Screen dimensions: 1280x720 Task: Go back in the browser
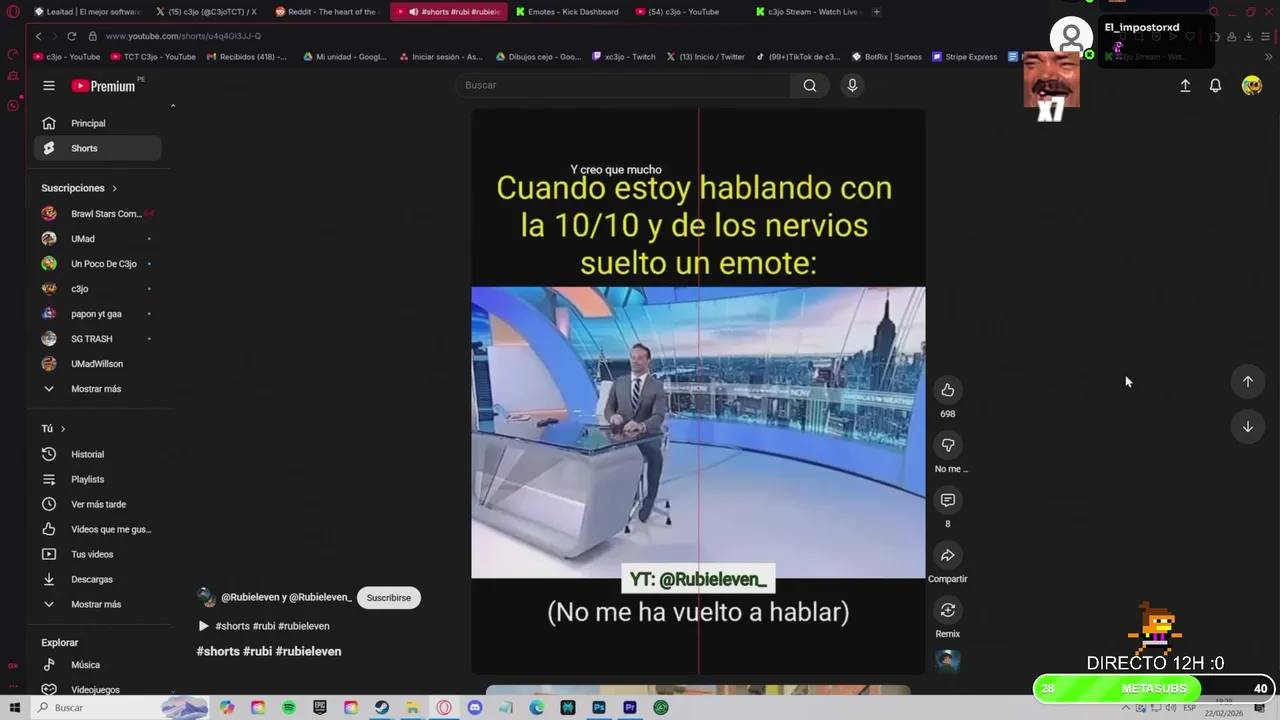pos(38,36)
